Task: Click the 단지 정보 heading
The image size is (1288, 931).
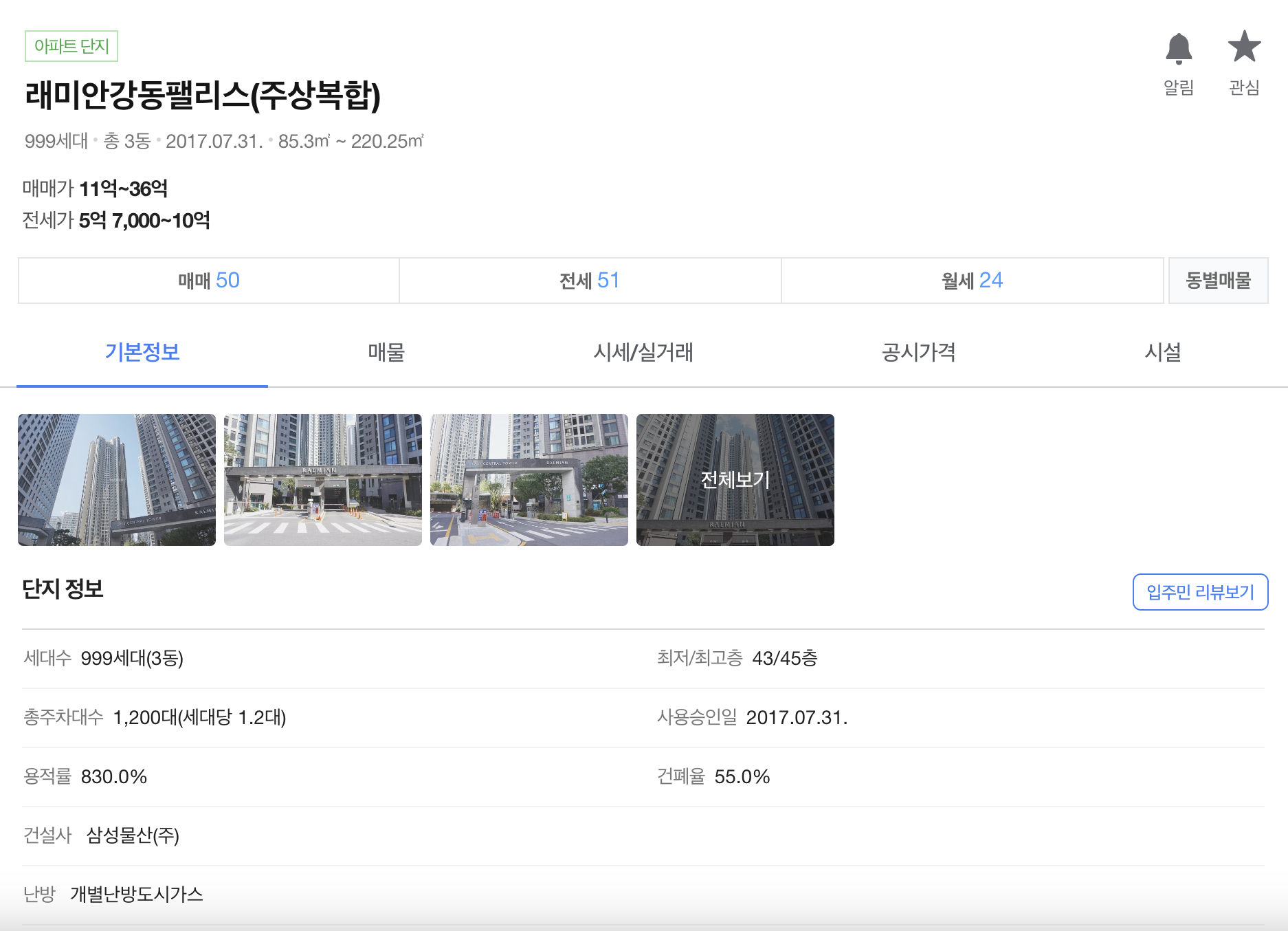Action: click(63, 589)
